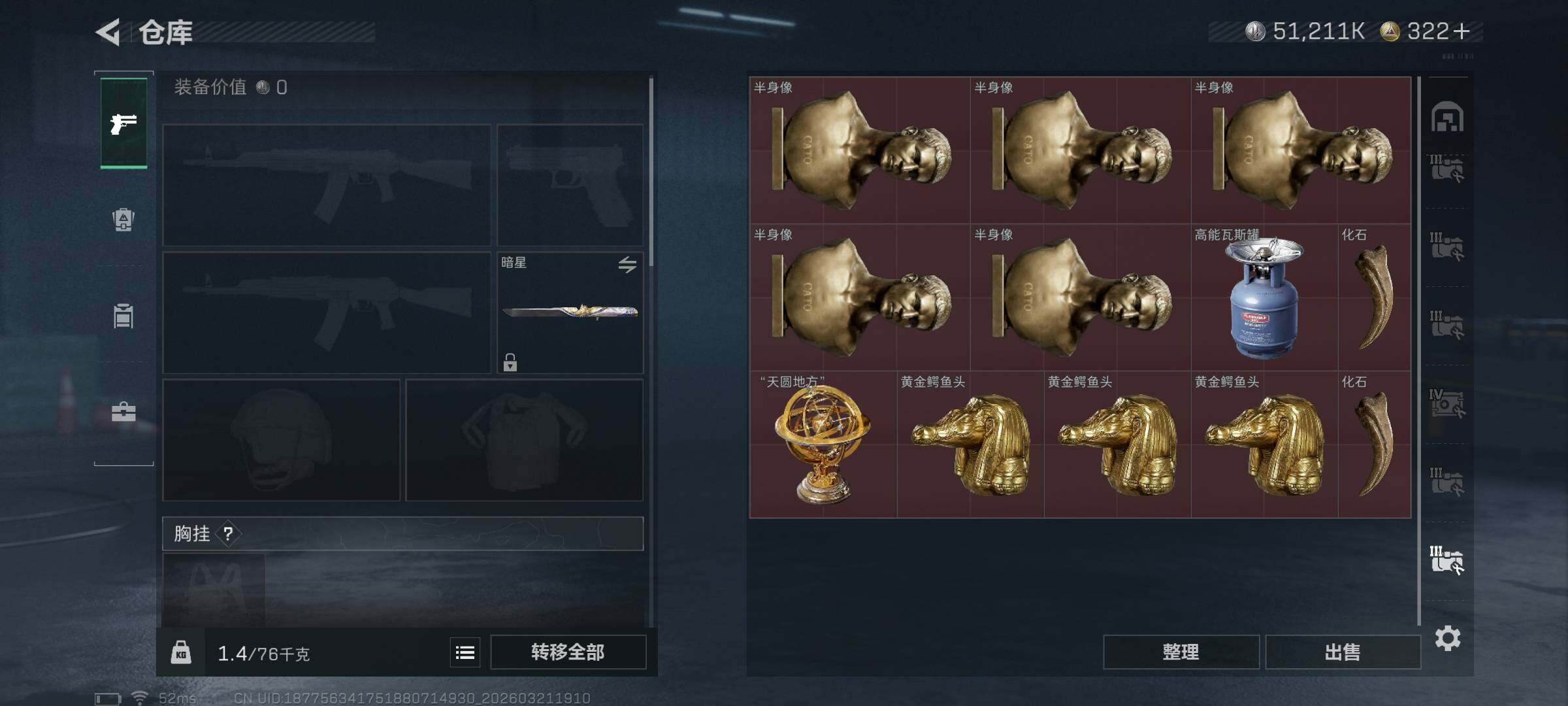
Task: Open the briefcase safe box sidebar icon
Action: click(123, 412)
